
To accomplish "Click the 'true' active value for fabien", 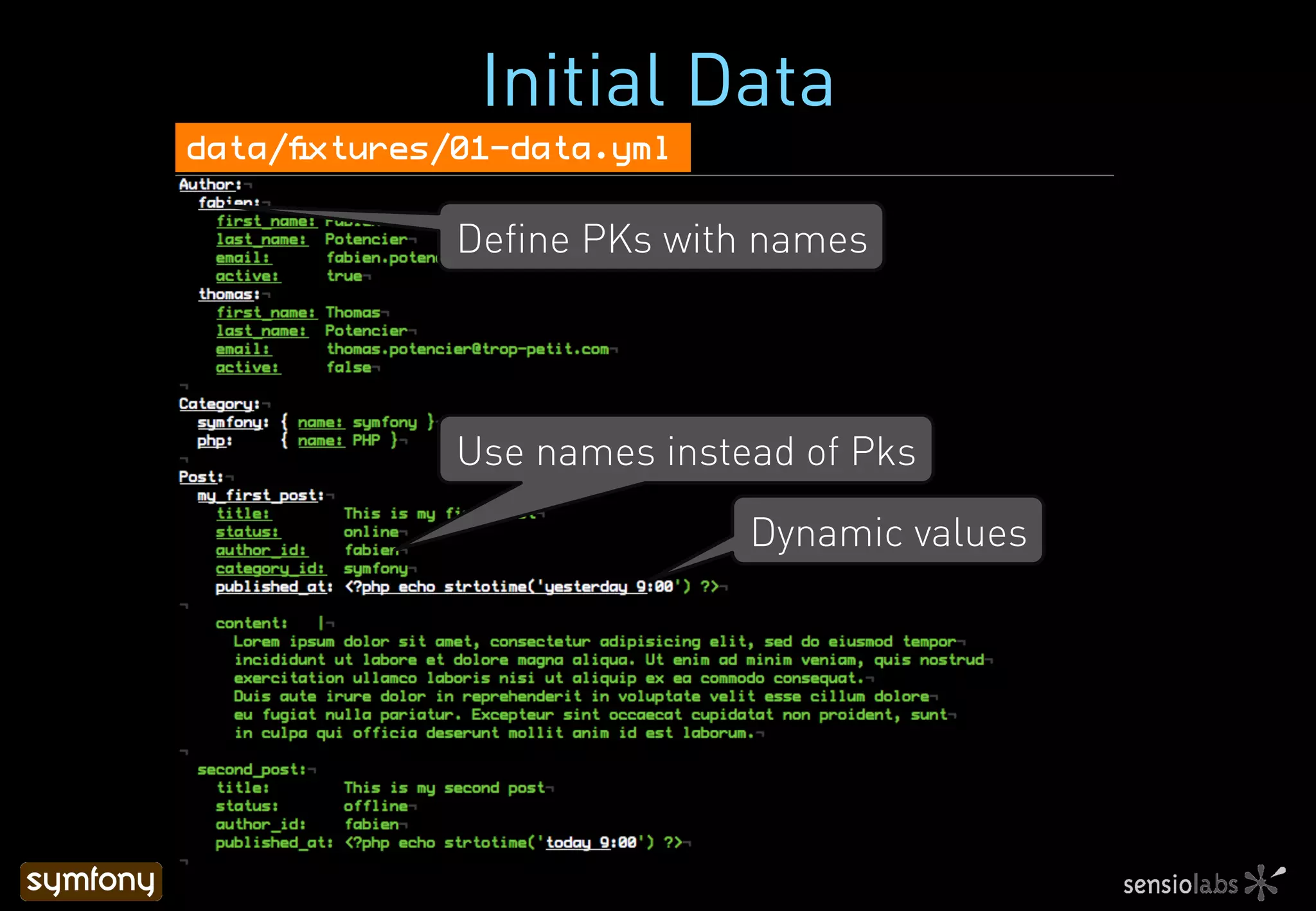I will pyautogui.click(x=344, y=276).
